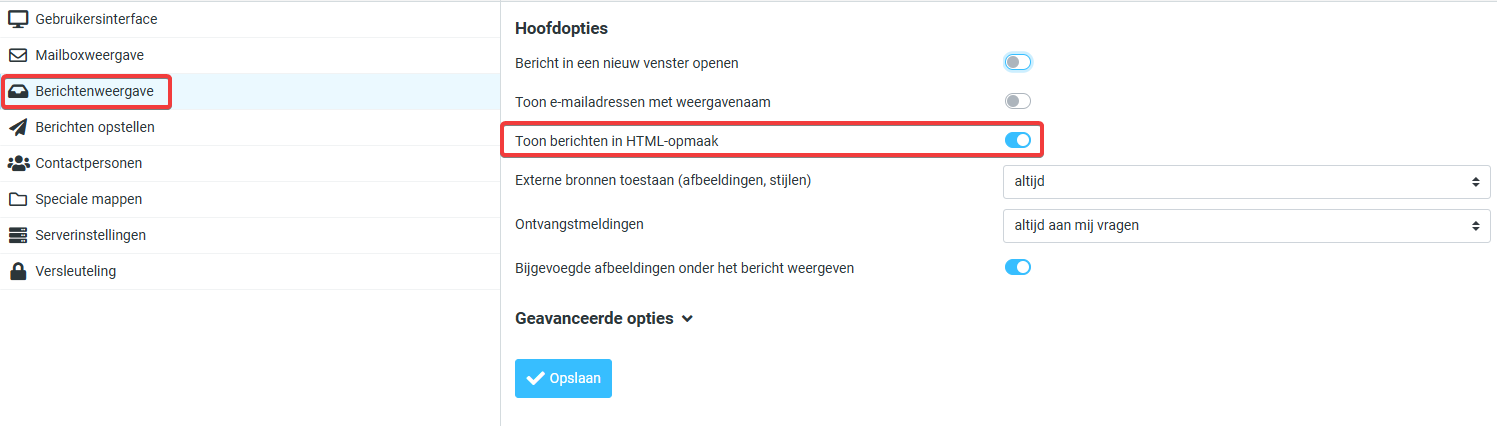
Task: Open the 'Externe bronnen toestaan' dropdown
Action: tap(1246, 182)
